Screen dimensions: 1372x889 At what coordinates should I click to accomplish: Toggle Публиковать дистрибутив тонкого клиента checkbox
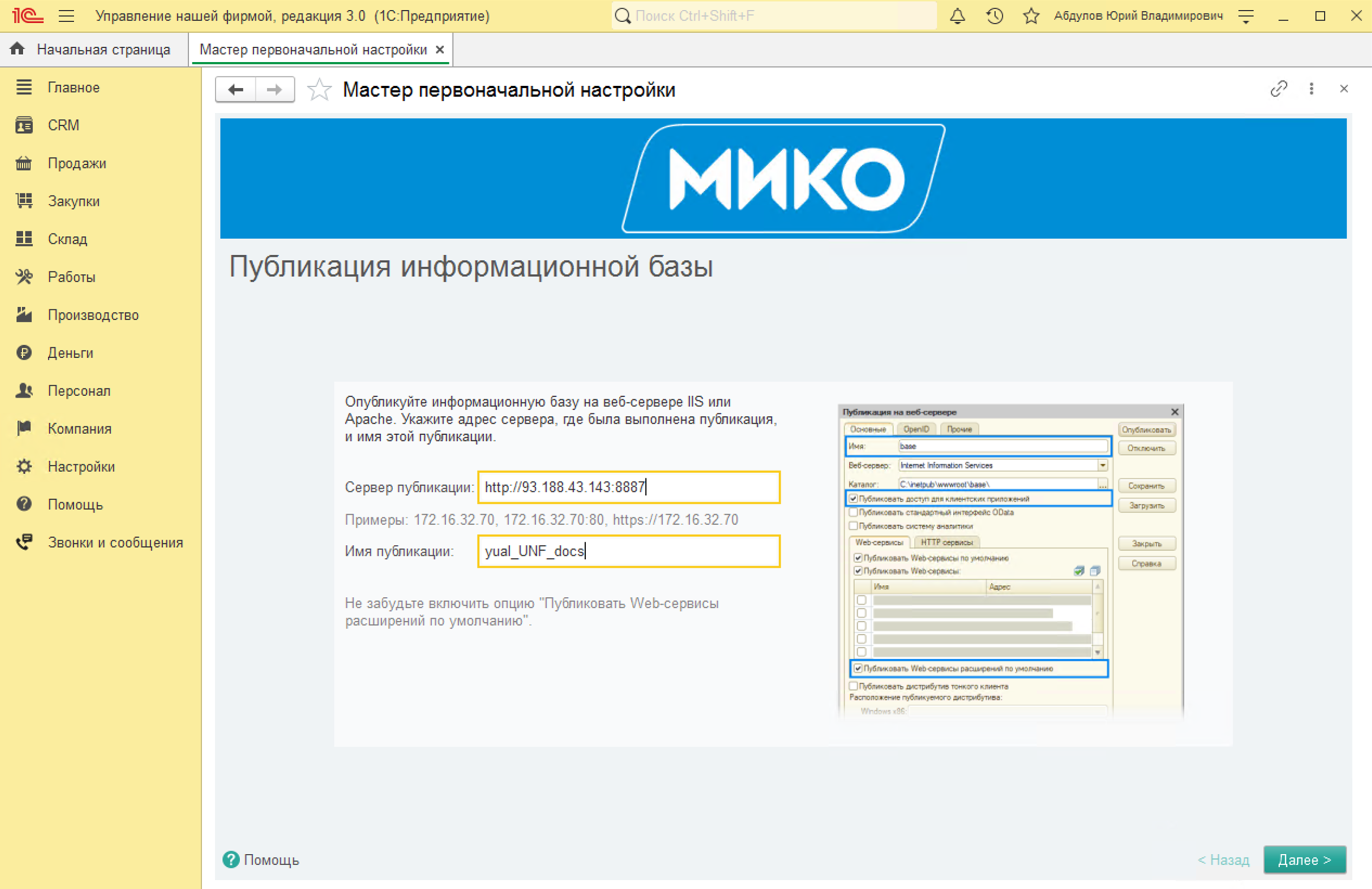pyautogui.click(x=854, y=686)
